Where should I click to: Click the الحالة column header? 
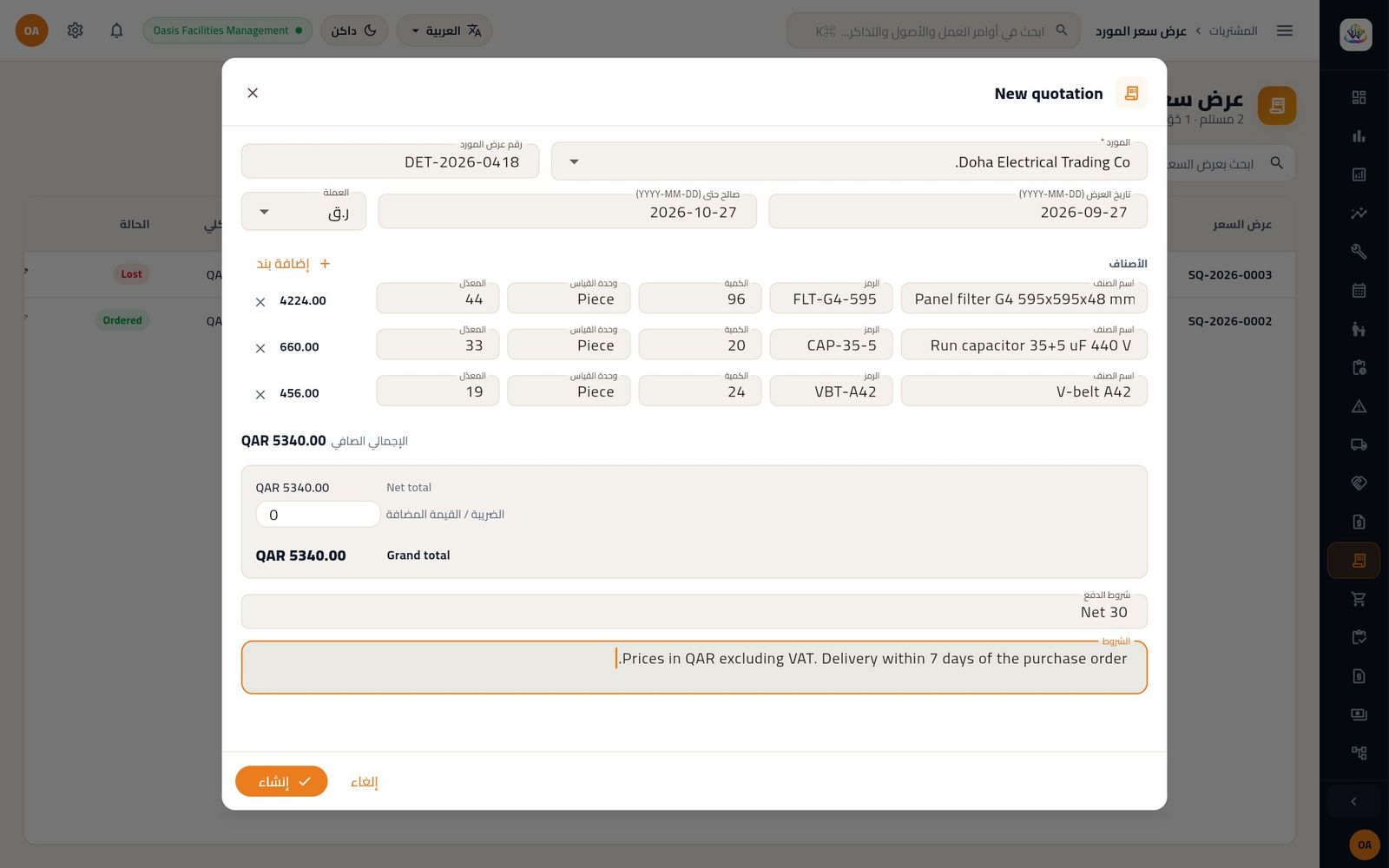[x=135, y=224]
